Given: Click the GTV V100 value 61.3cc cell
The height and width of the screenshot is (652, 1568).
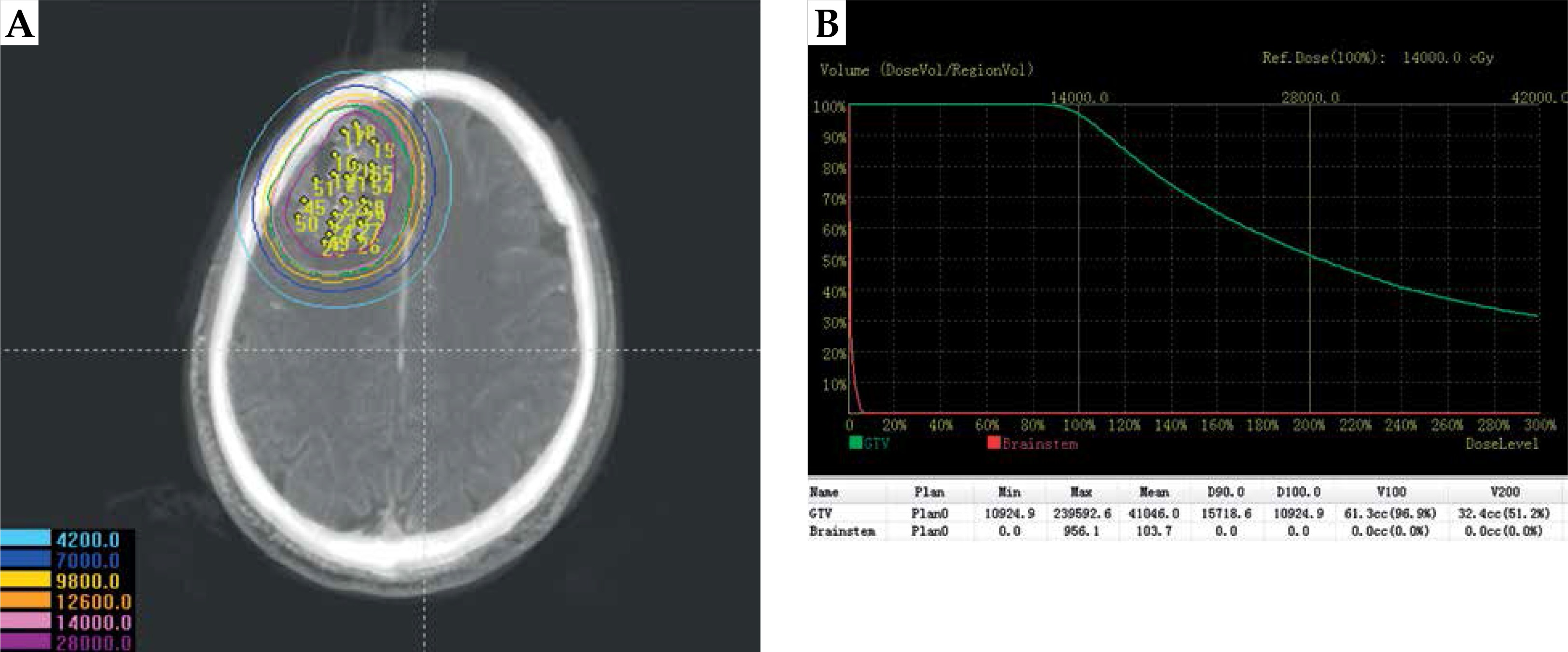Looking at the screenshot, I should point(1390,514).
